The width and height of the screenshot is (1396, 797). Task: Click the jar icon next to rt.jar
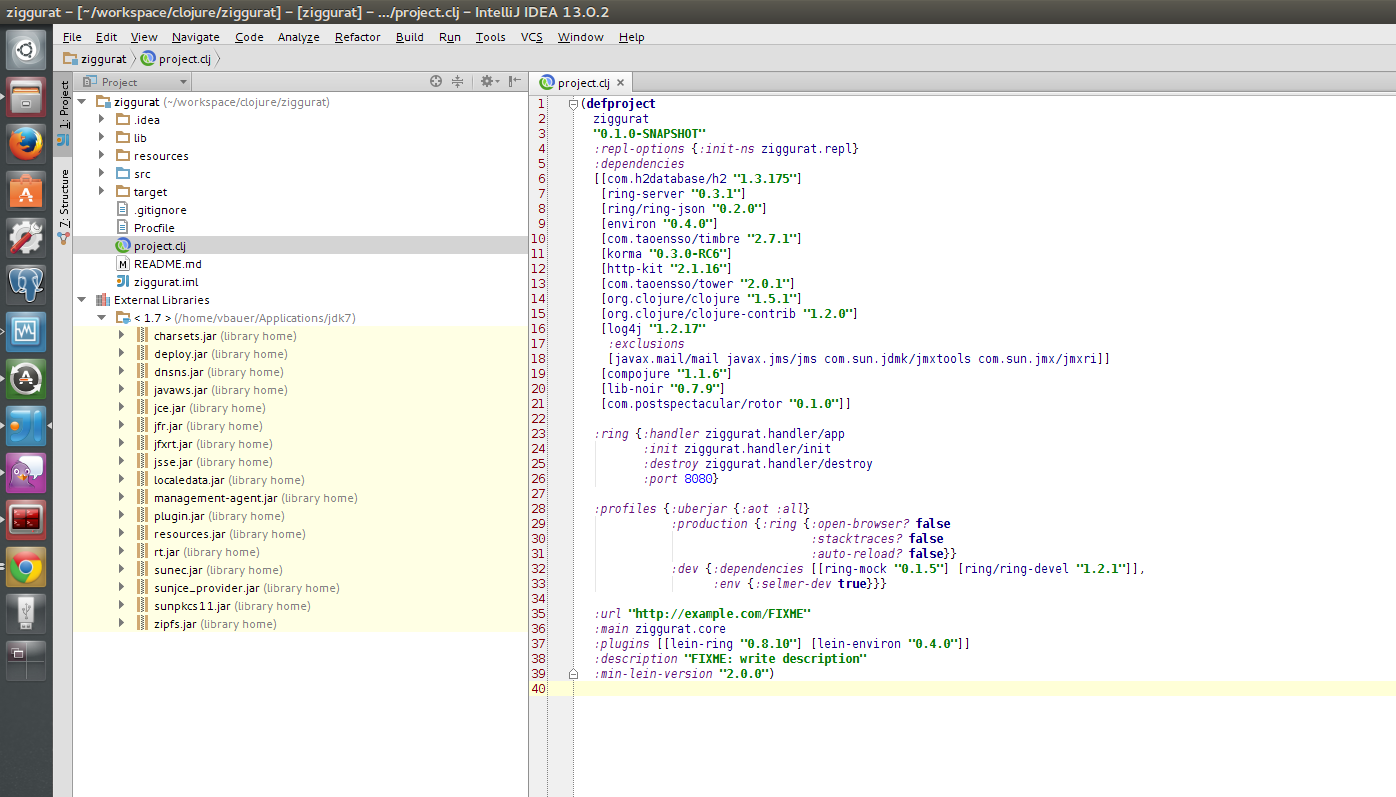click(143, 552)
